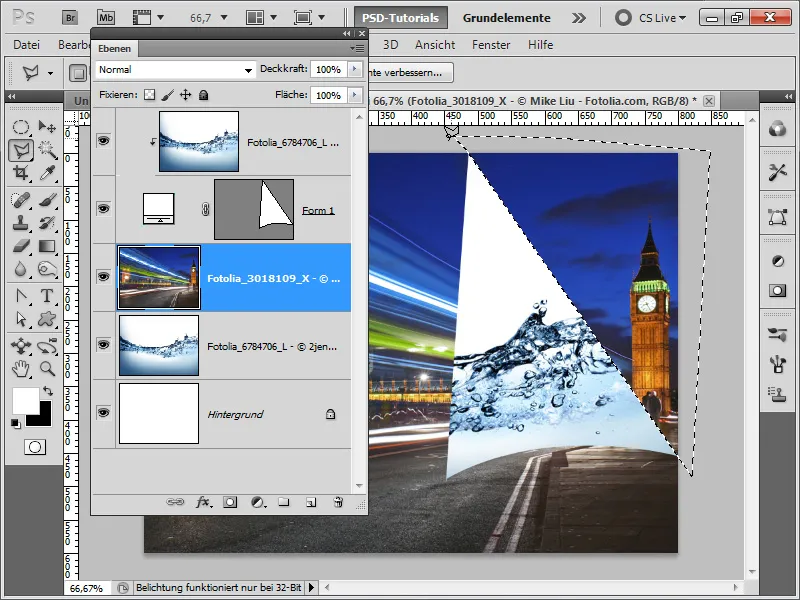Image resolution: width=800 pixels, height=600 pixels.
Task: Toggle lock transparent pixels
Action: 149,95
